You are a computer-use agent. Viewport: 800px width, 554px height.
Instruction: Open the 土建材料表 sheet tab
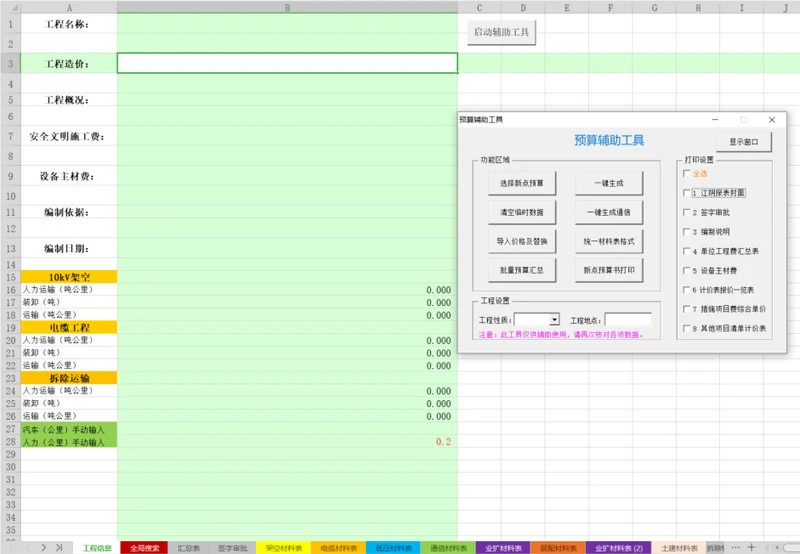[x=679, y=548]
